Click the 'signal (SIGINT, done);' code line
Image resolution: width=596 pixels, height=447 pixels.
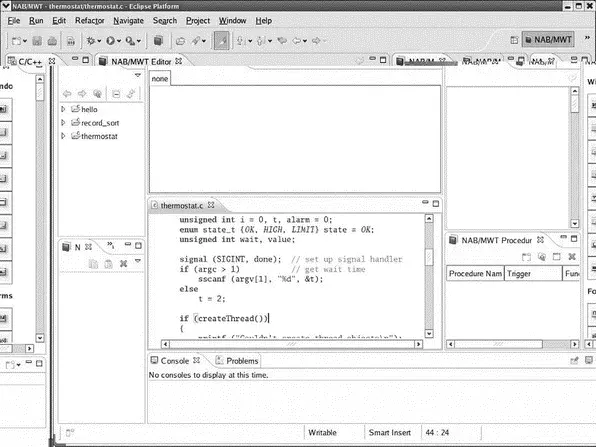point(230,259)
